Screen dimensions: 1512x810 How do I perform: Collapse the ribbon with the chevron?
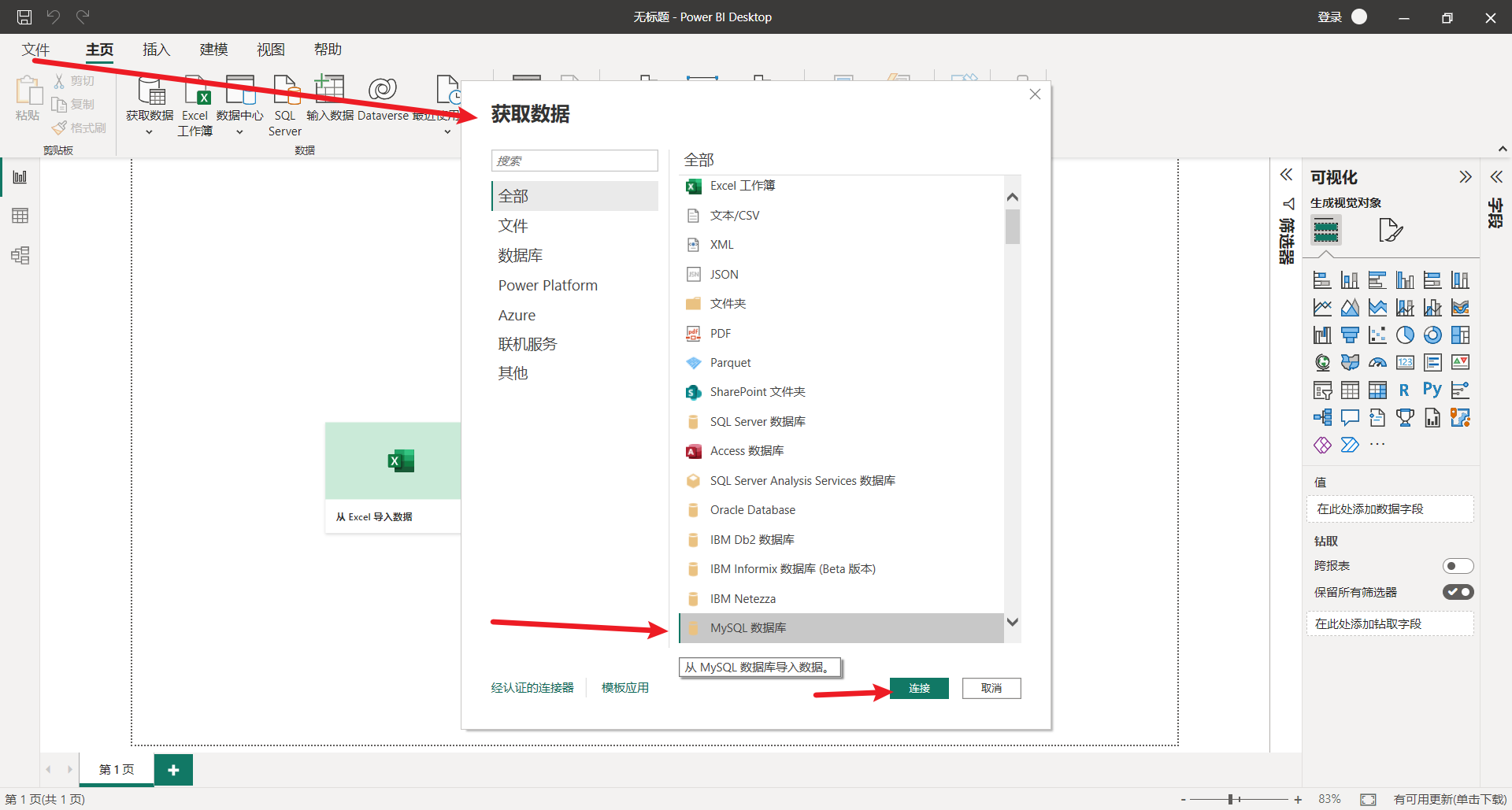pyautogui.click(x=1503, y=149)
